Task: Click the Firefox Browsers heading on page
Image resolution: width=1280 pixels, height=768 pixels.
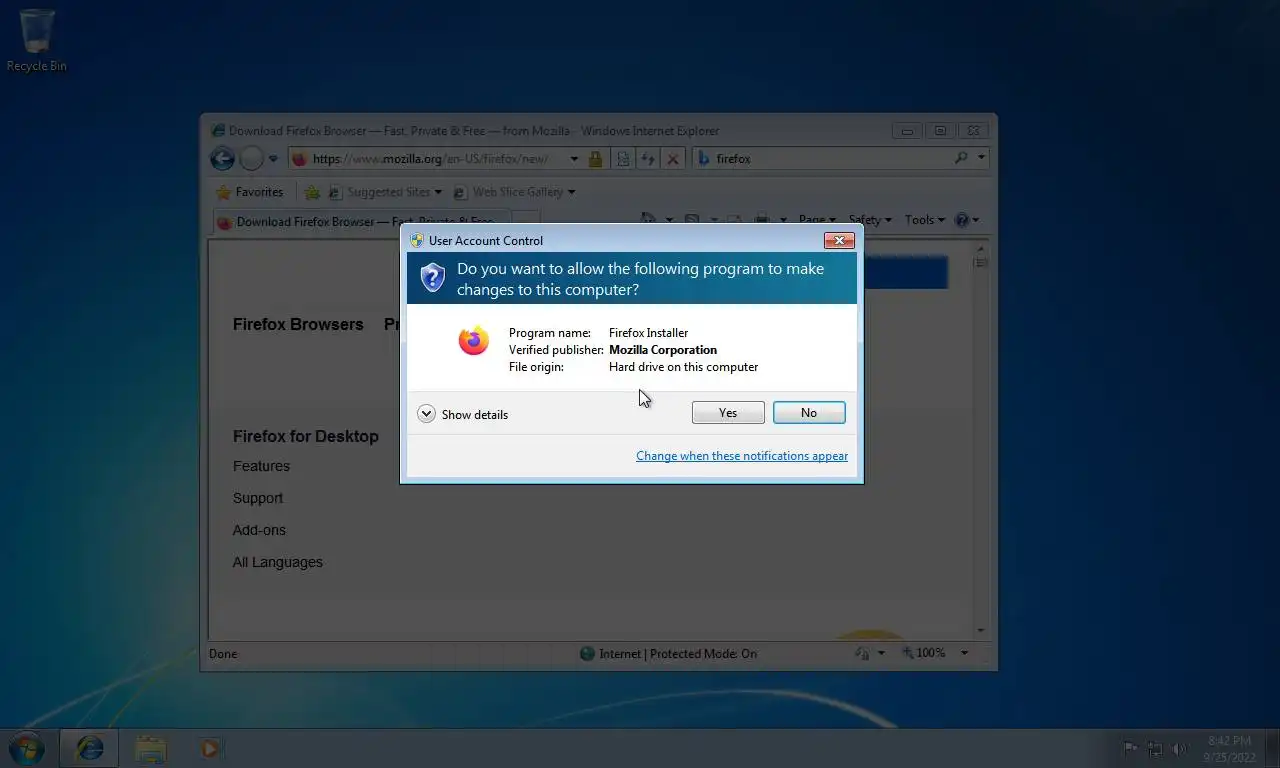Action: [298, 325]
